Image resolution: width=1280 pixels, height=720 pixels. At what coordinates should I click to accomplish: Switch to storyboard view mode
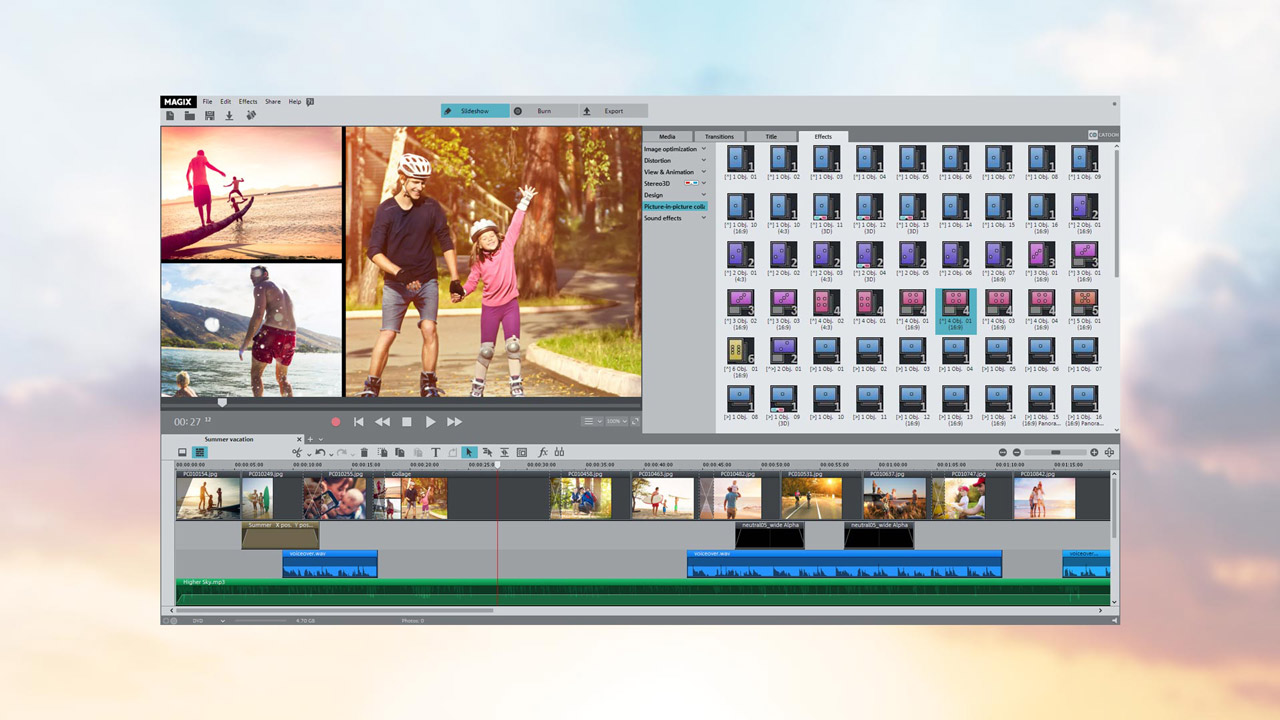tap(182, 453)
